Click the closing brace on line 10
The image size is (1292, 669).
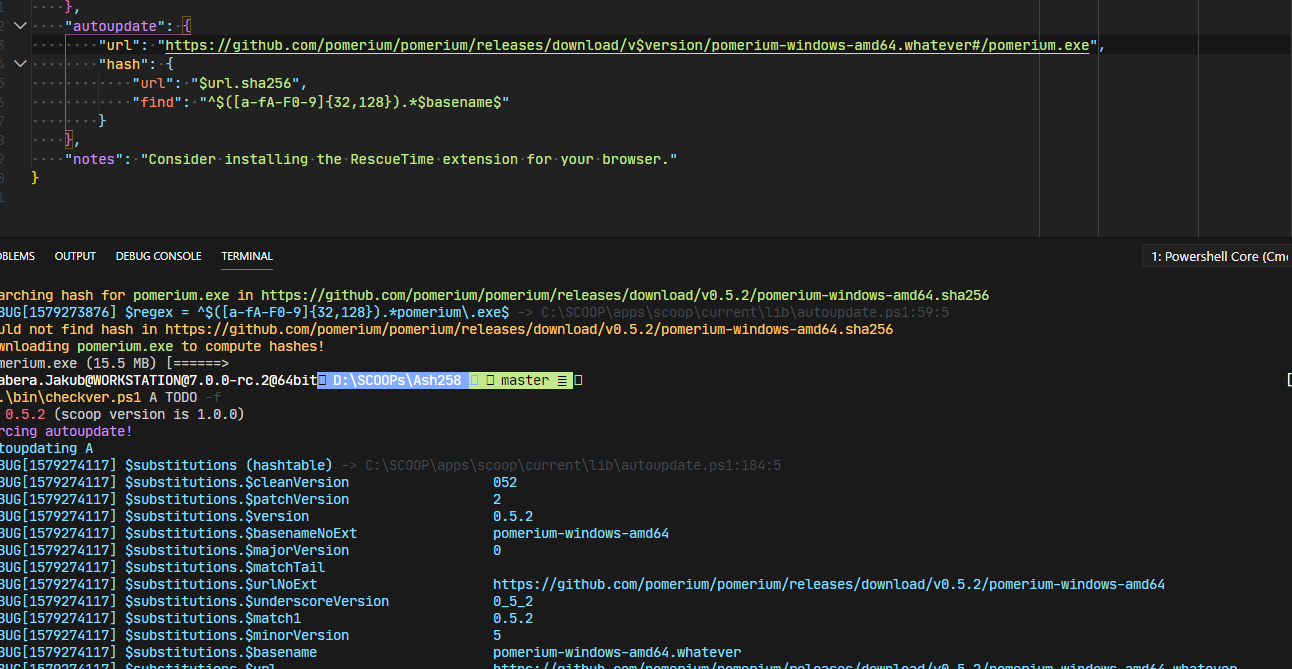36,177
